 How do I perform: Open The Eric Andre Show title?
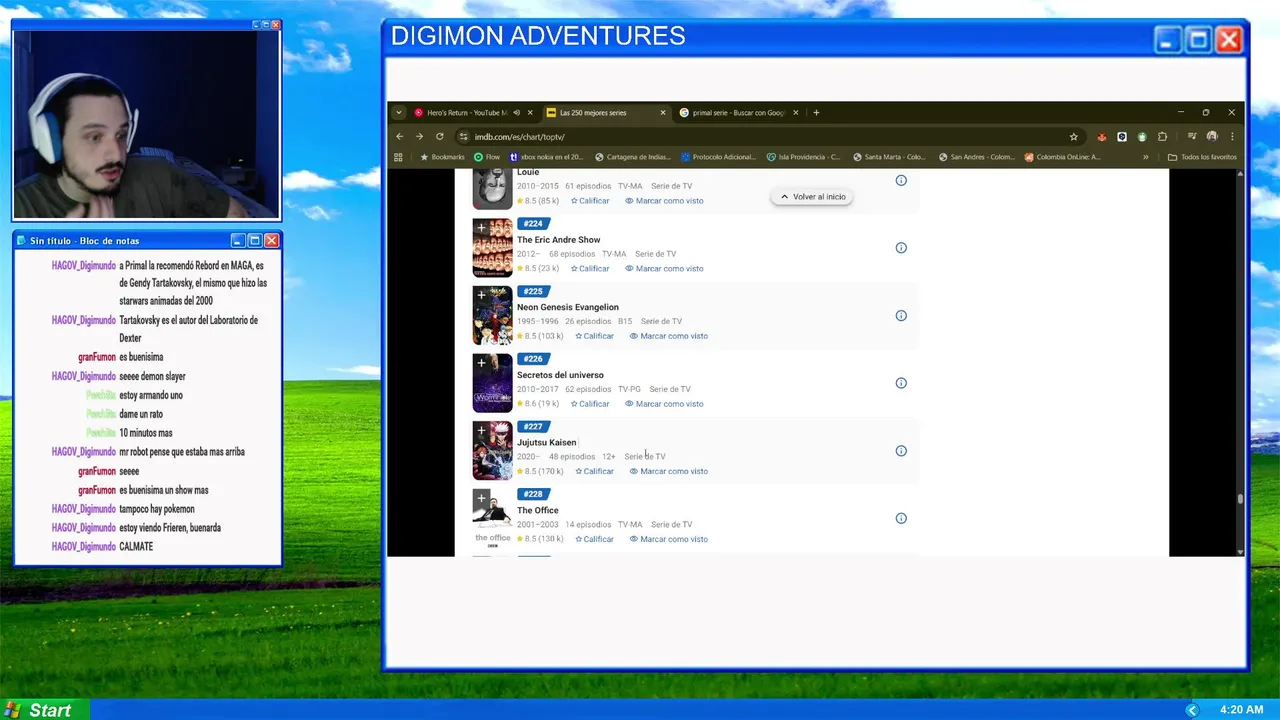[x=559, y=240]
